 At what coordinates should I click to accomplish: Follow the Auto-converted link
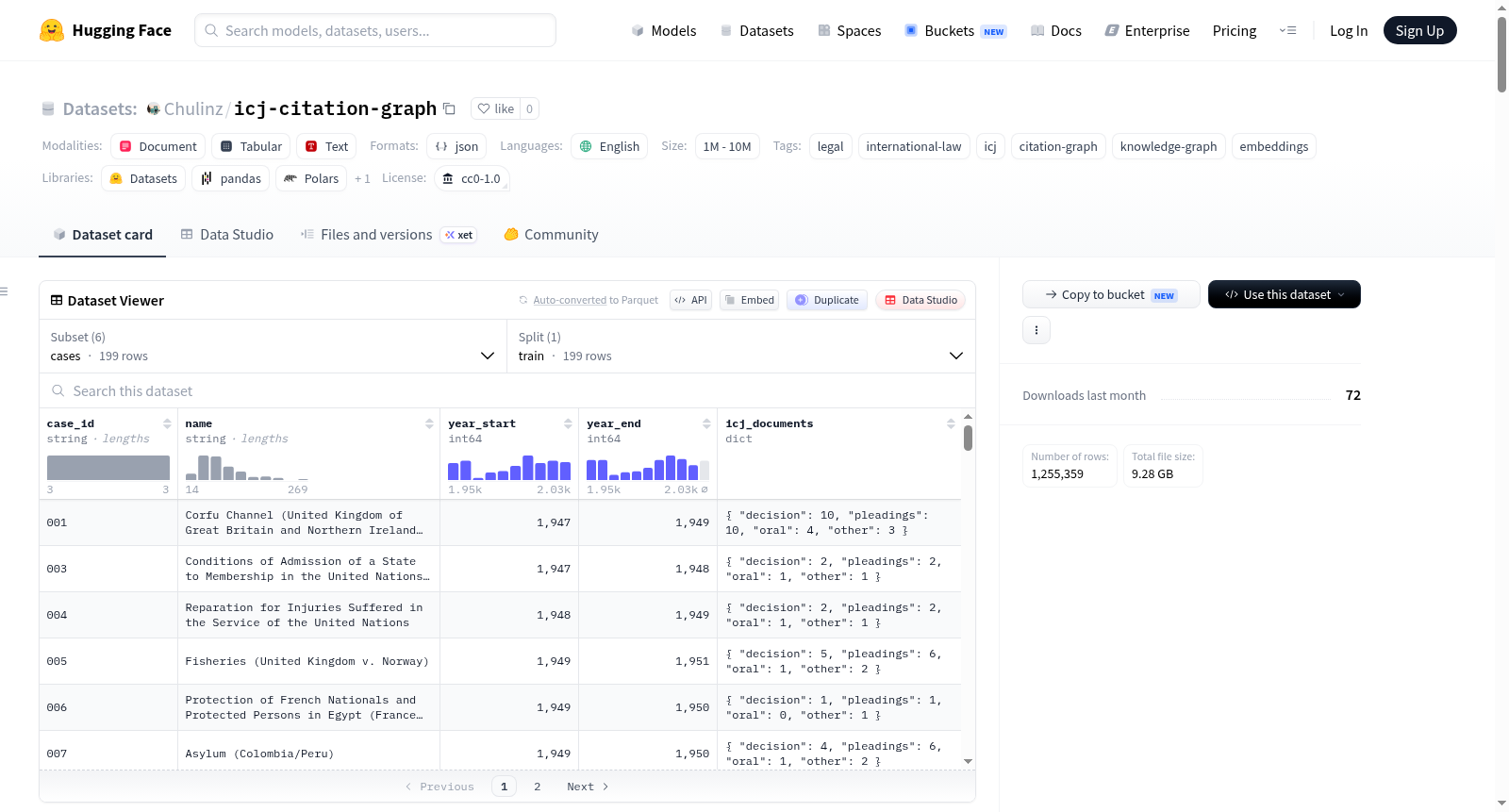point(570,300)
